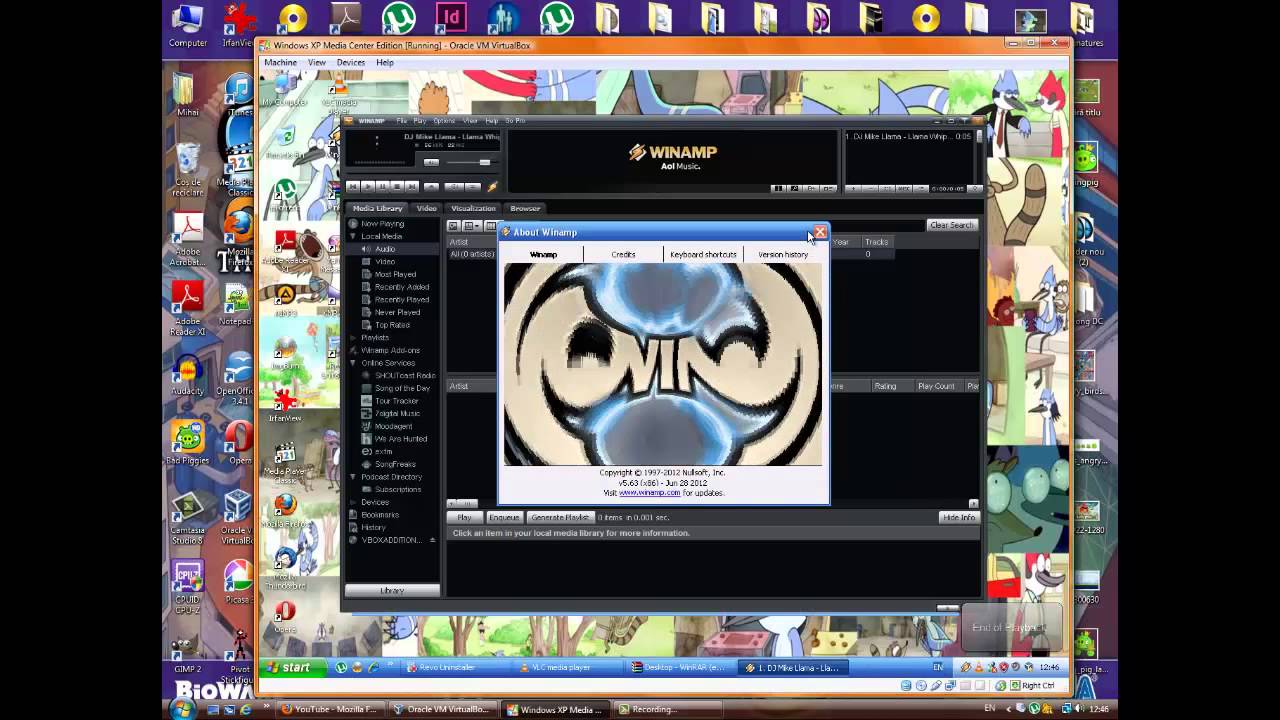
Task: Click the Enqueue button
Action: click(x=504, y=517)
